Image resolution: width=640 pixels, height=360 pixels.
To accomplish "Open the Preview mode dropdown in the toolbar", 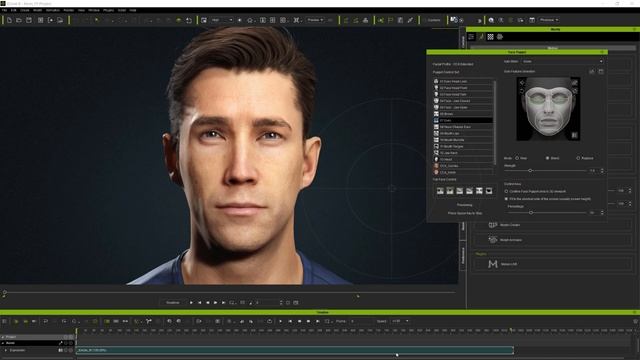I will [317, 20].
